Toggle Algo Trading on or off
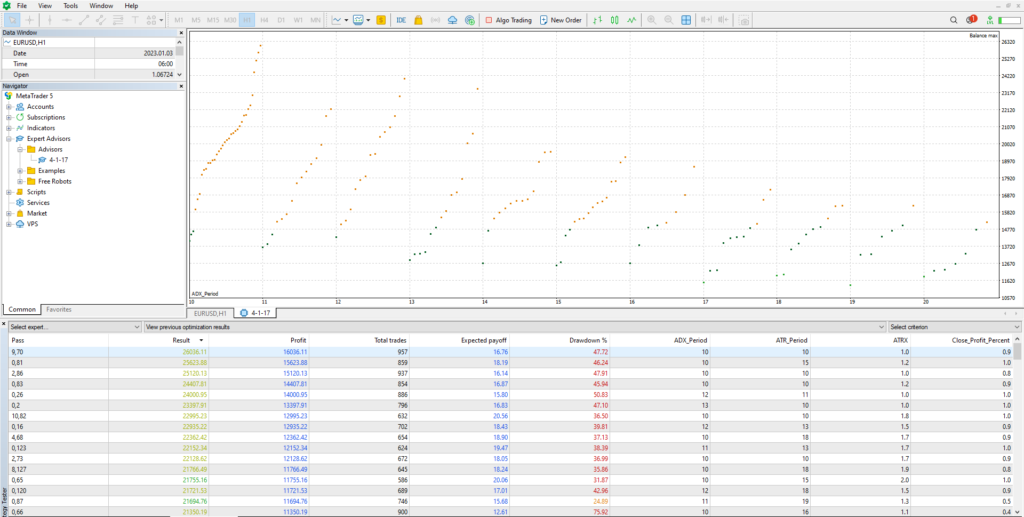This screenshot has height=517, width=1024. [508, 19]
